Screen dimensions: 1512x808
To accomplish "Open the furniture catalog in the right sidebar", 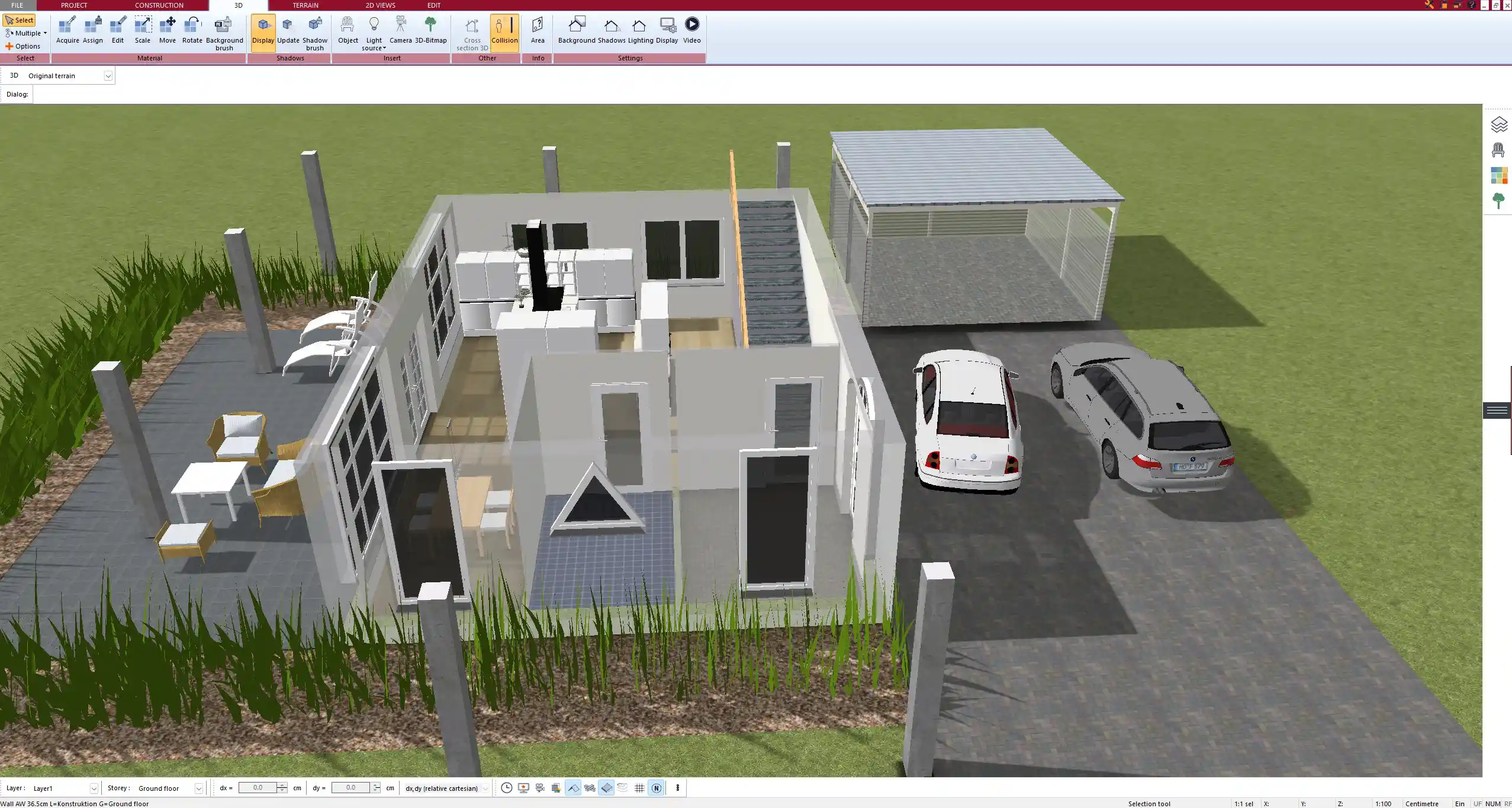I will tap(1500, 149).
